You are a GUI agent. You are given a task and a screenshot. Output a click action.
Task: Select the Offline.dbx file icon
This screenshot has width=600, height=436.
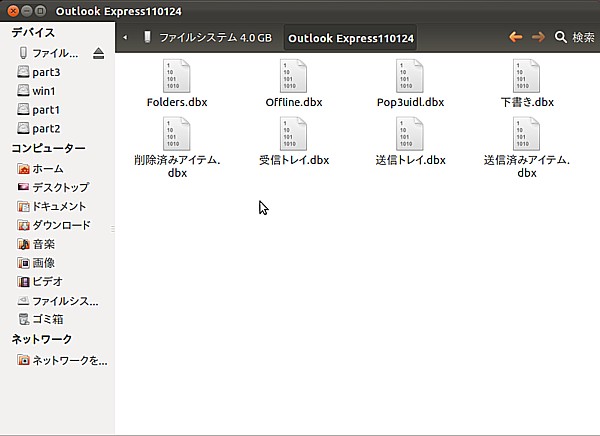click(x=293, y=76)
